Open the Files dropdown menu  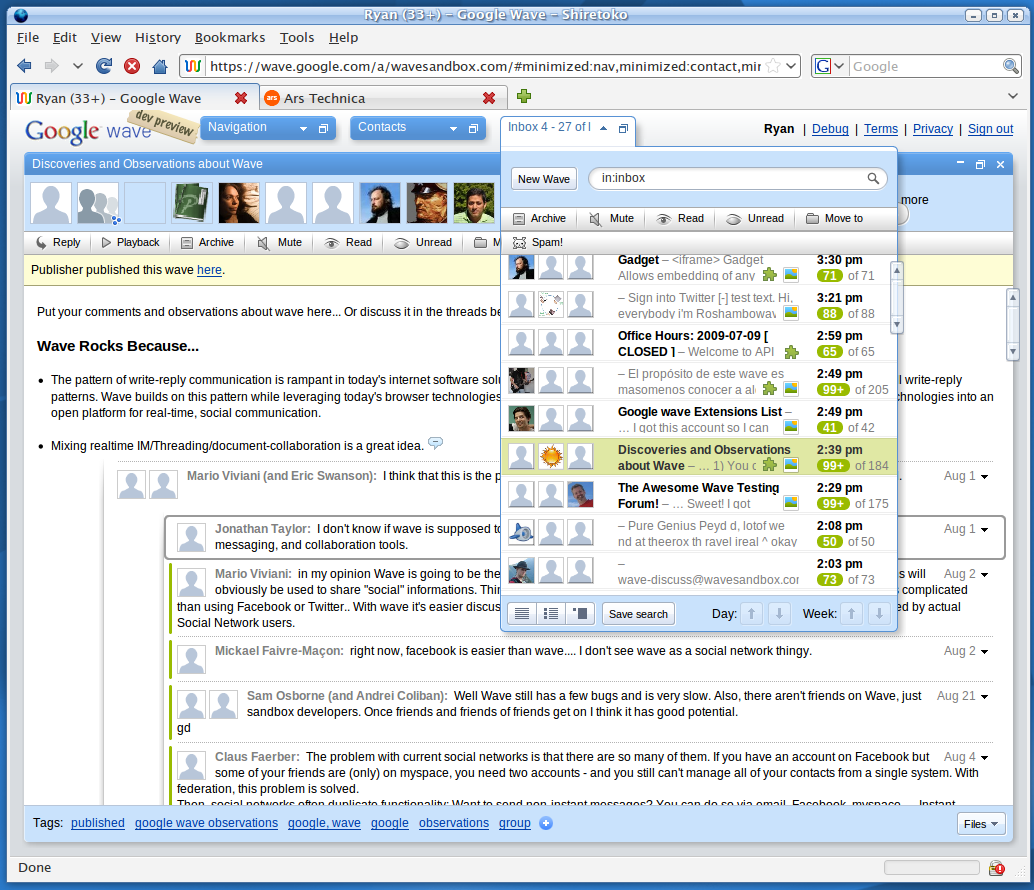[x=980, y=824]
